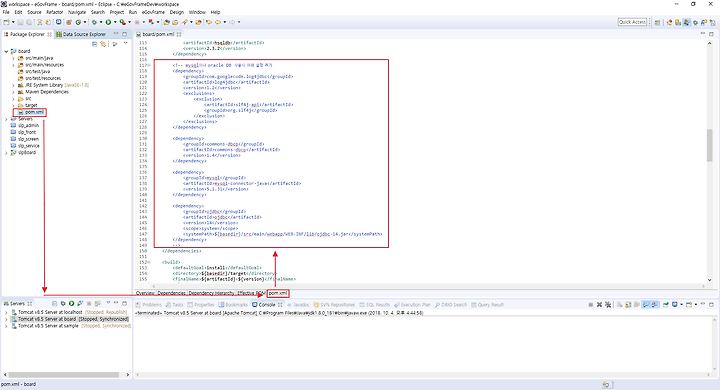The image size is (720, 390).
Task: Click the Last Edit Location toolbar icon
Action: (x=208, y=22)
